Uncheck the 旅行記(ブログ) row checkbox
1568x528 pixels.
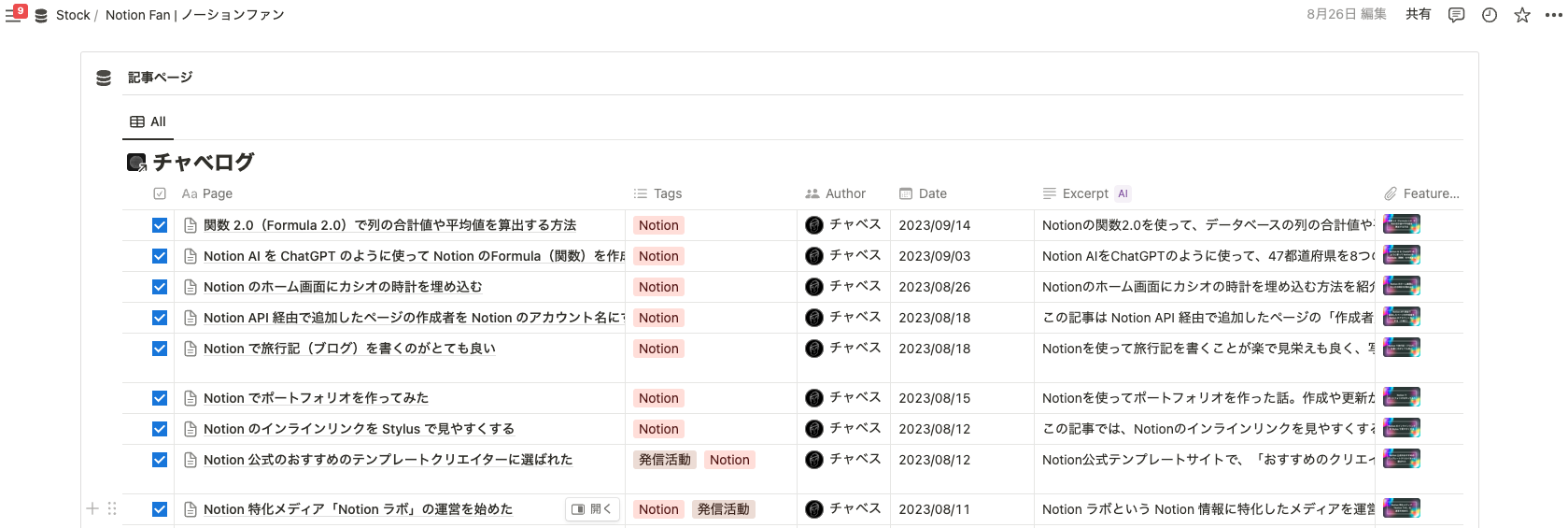point(160,349)
